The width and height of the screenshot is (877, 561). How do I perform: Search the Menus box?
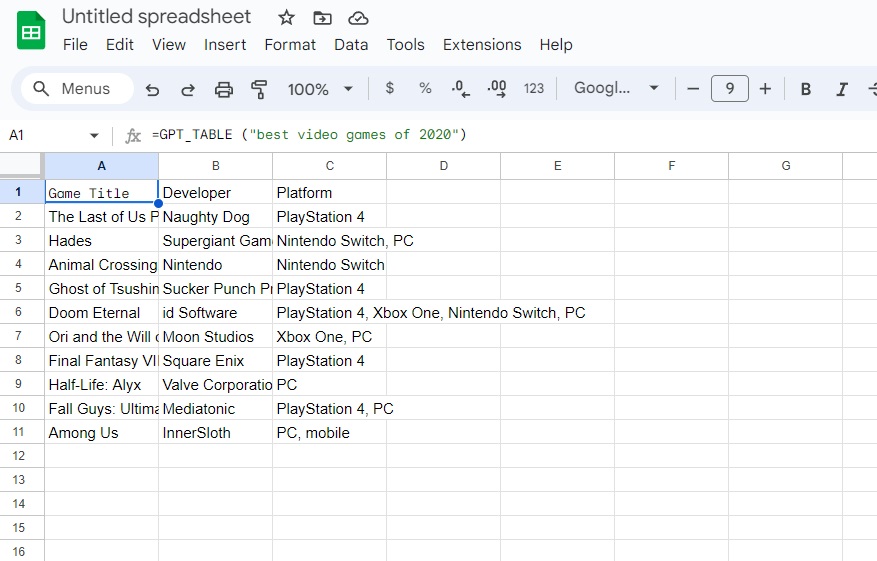(x=77, y=88)
